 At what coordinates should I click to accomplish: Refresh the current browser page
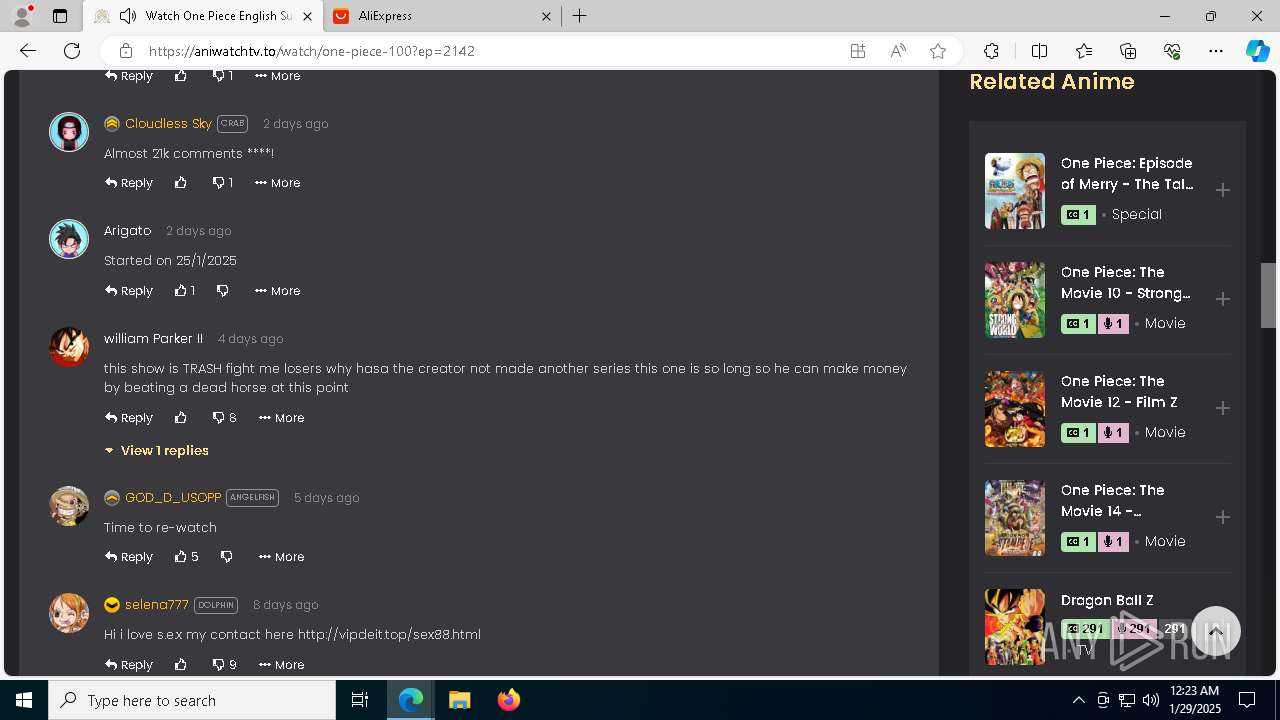tap(72, 51)
